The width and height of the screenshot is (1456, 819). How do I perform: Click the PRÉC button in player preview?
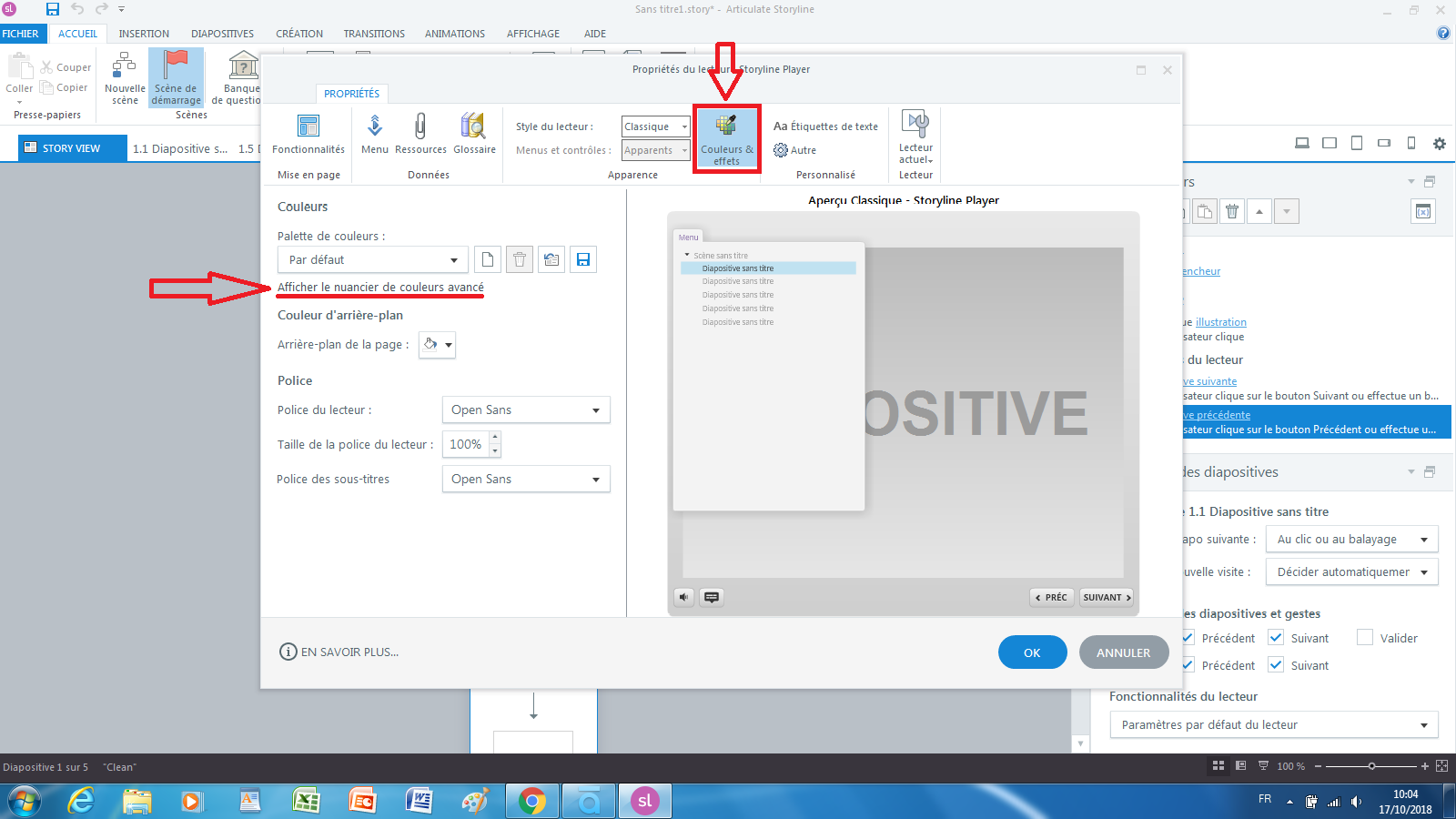1052,597
